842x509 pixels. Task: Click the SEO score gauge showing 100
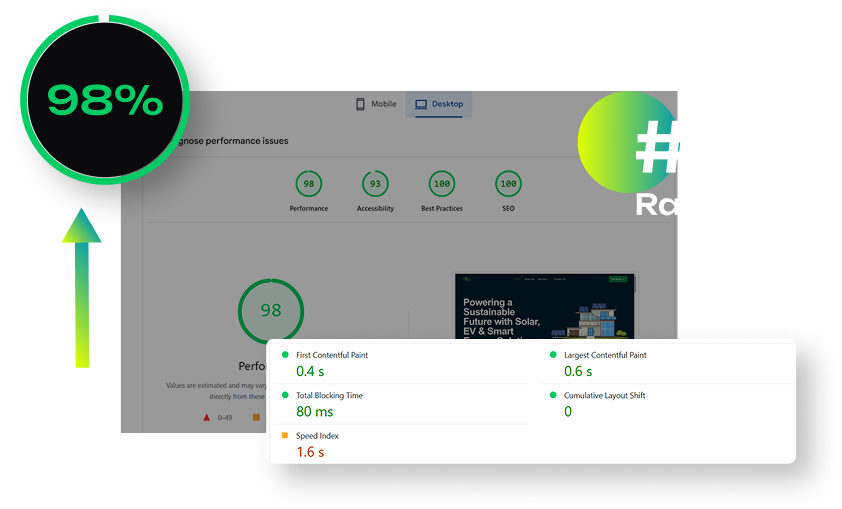(x=508, y=184)
